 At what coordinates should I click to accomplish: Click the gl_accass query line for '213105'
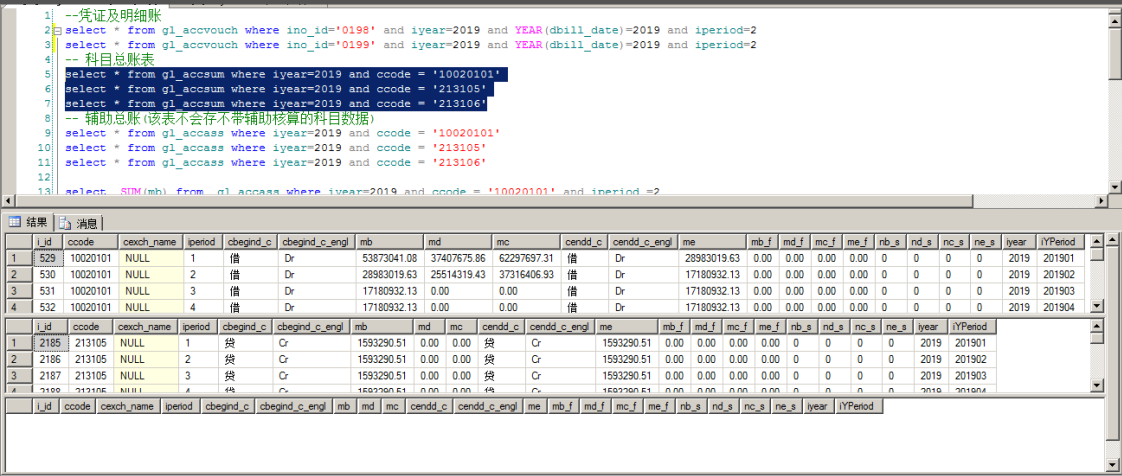pos(275,148)
